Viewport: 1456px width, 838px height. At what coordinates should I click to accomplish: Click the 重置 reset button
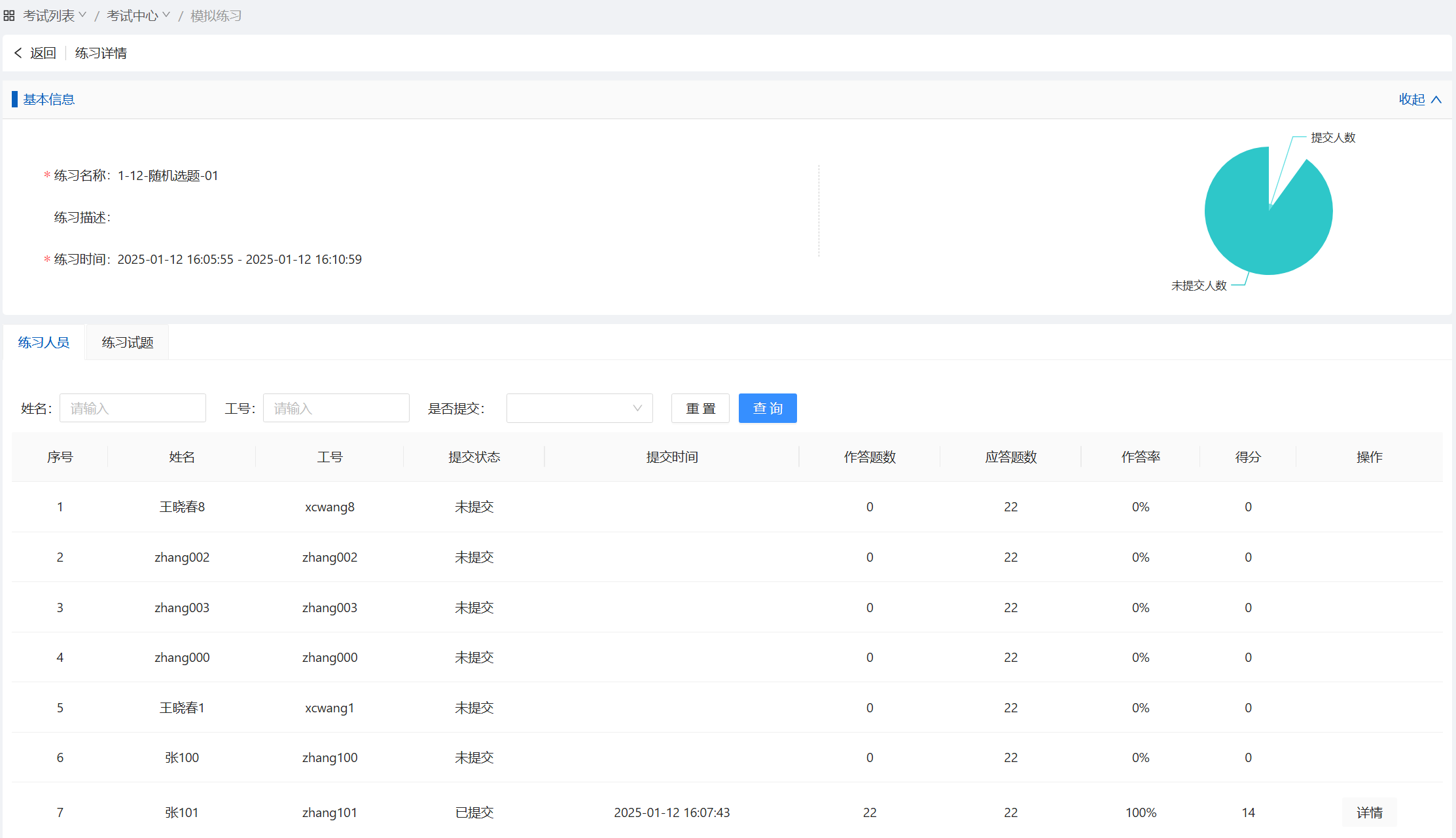(x=700, y=409)
